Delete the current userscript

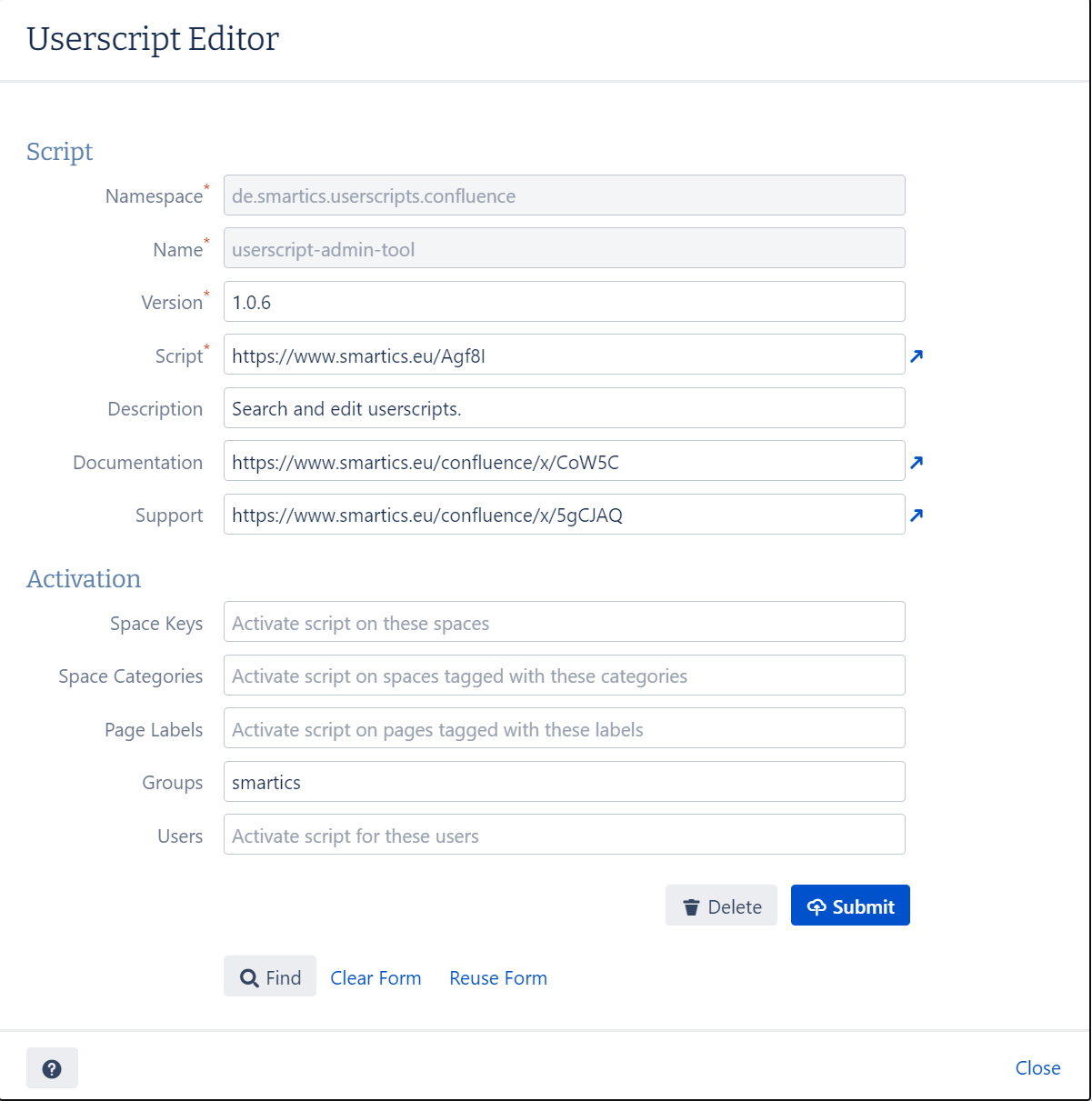721,906
